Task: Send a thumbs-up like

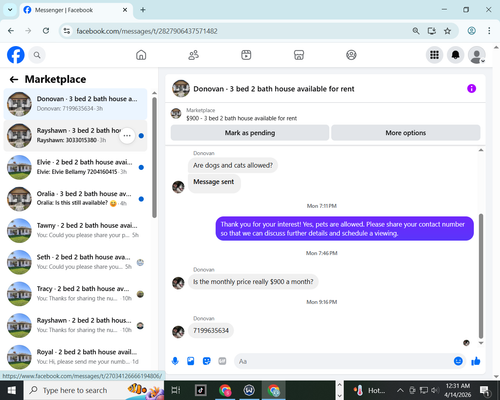Action: (x=476, y=361)
